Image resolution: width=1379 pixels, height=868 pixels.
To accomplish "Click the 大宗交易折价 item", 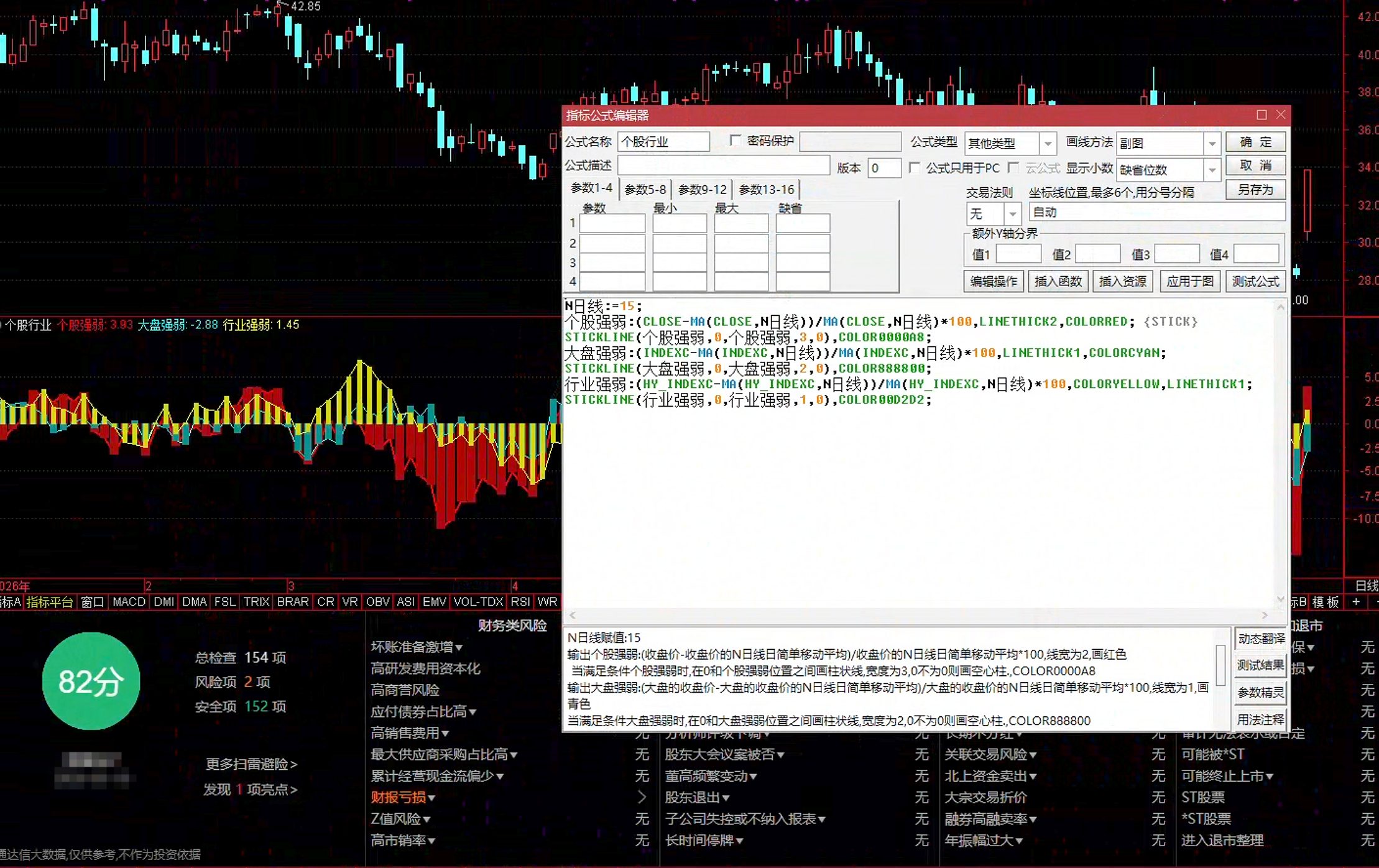I will coord(985,797).
